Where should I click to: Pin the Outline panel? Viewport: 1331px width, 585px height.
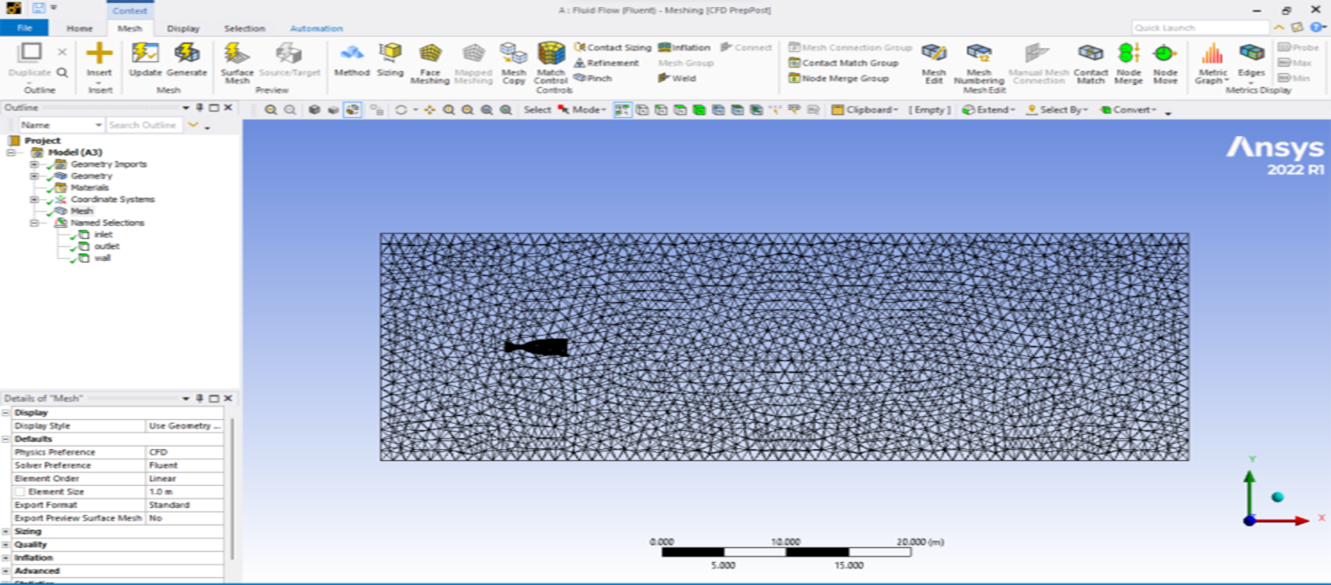tap(200, 107)
